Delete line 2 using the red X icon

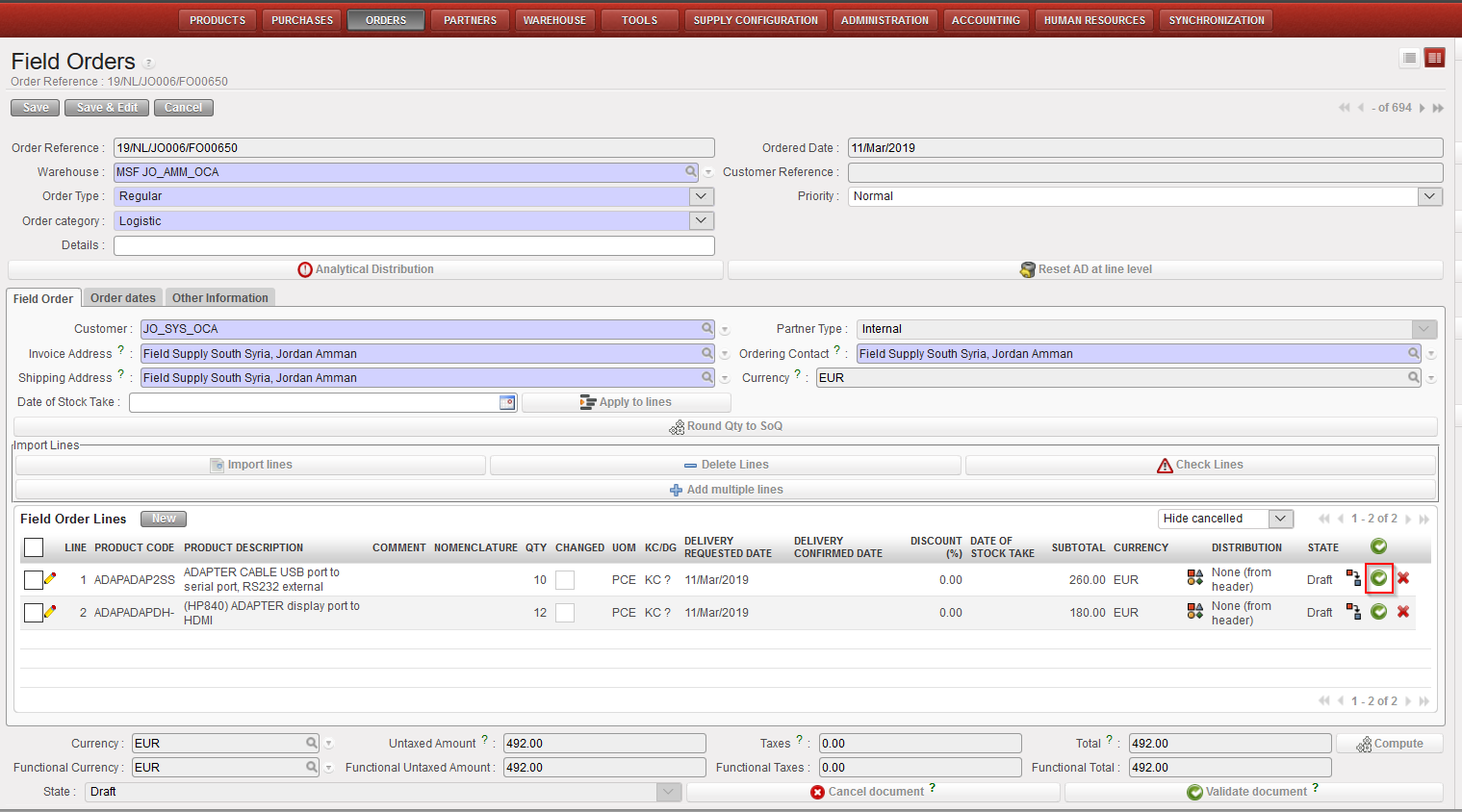coord(1403,612)
